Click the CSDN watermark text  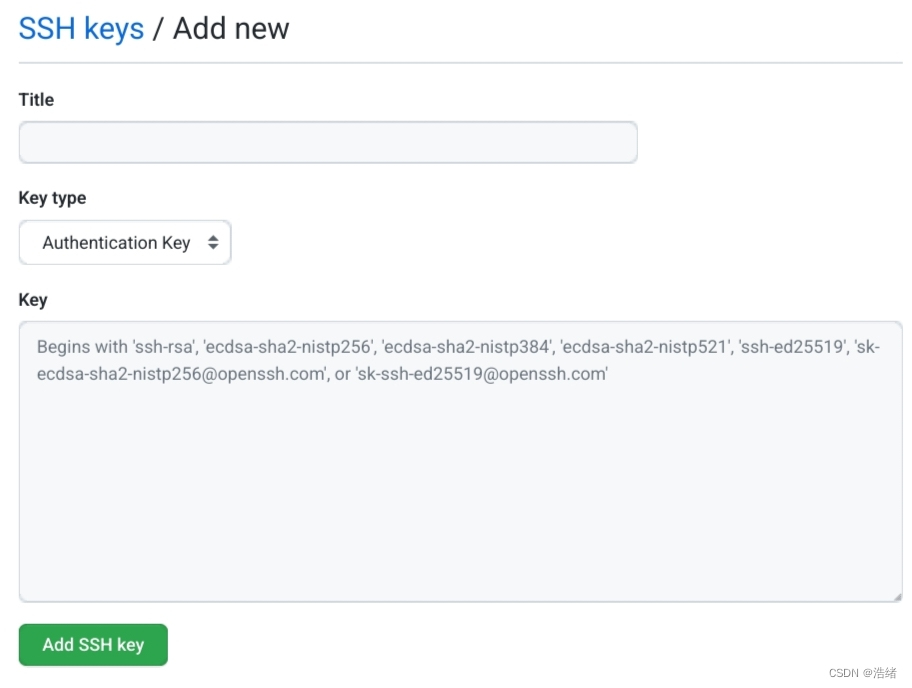pyautogui.click(x=863, y=673)
